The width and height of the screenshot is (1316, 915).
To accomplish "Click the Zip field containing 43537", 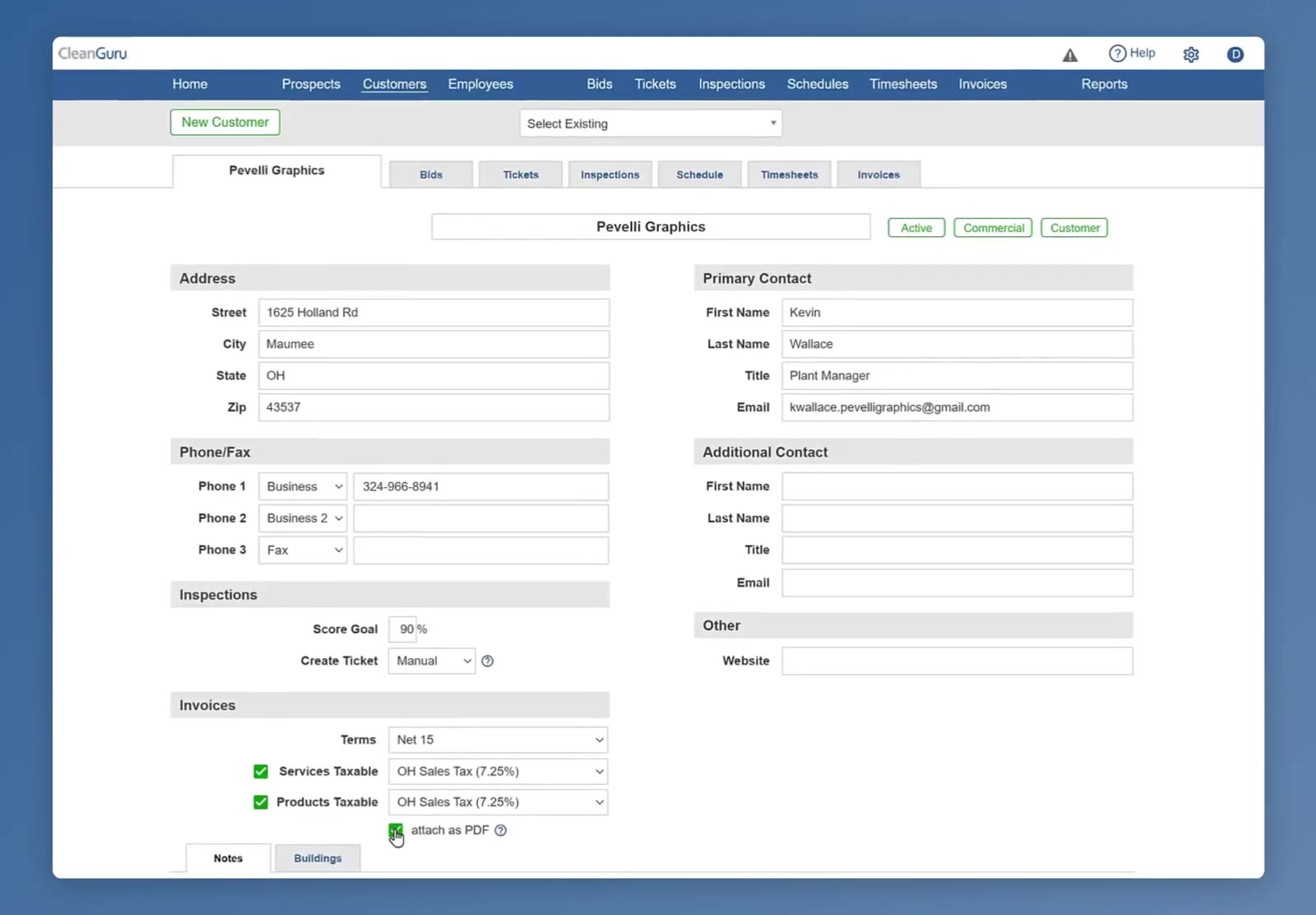I will coord(433,407).
